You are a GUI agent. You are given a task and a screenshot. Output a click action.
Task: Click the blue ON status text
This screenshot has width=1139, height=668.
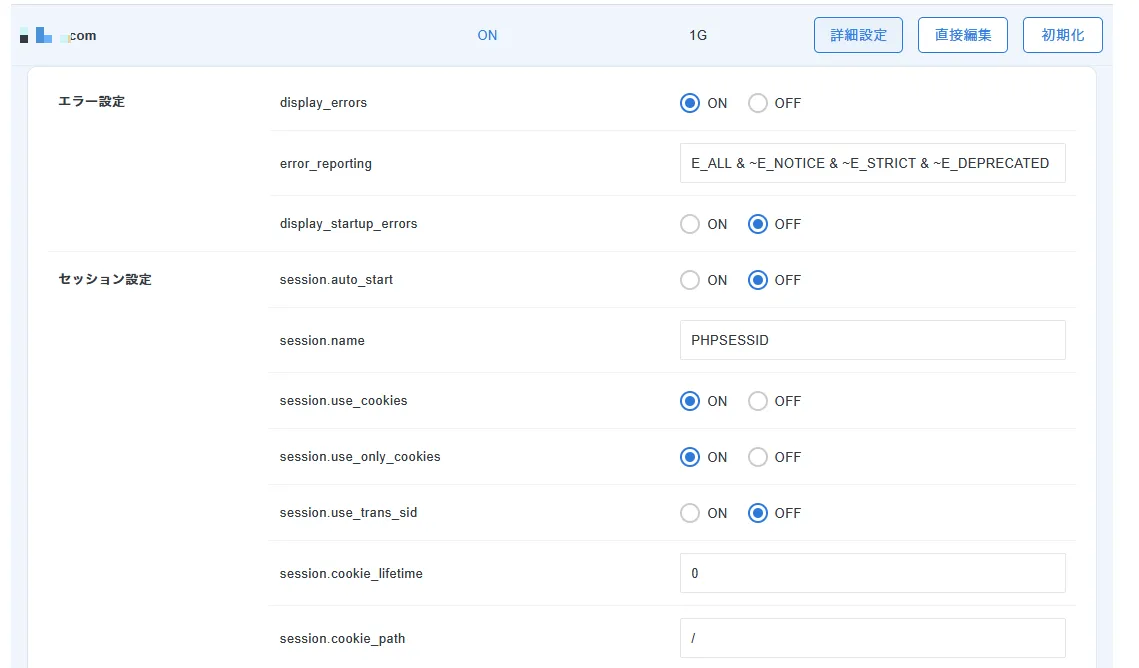point(487,36)
